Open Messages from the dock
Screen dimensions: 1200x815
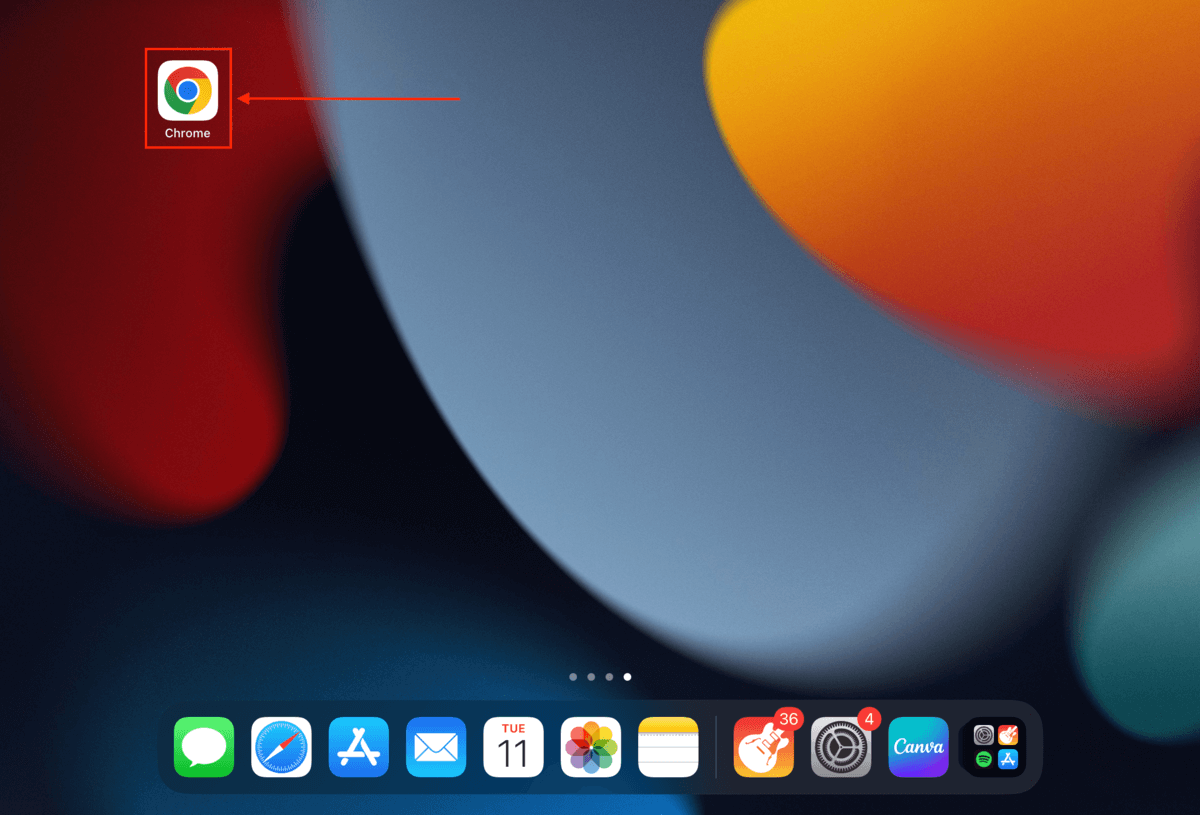[204, 746]
